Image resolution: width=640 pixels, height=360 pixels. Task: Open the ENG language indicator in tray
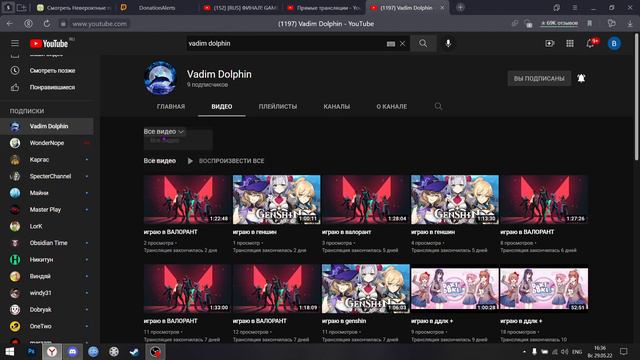pos(577,351)
